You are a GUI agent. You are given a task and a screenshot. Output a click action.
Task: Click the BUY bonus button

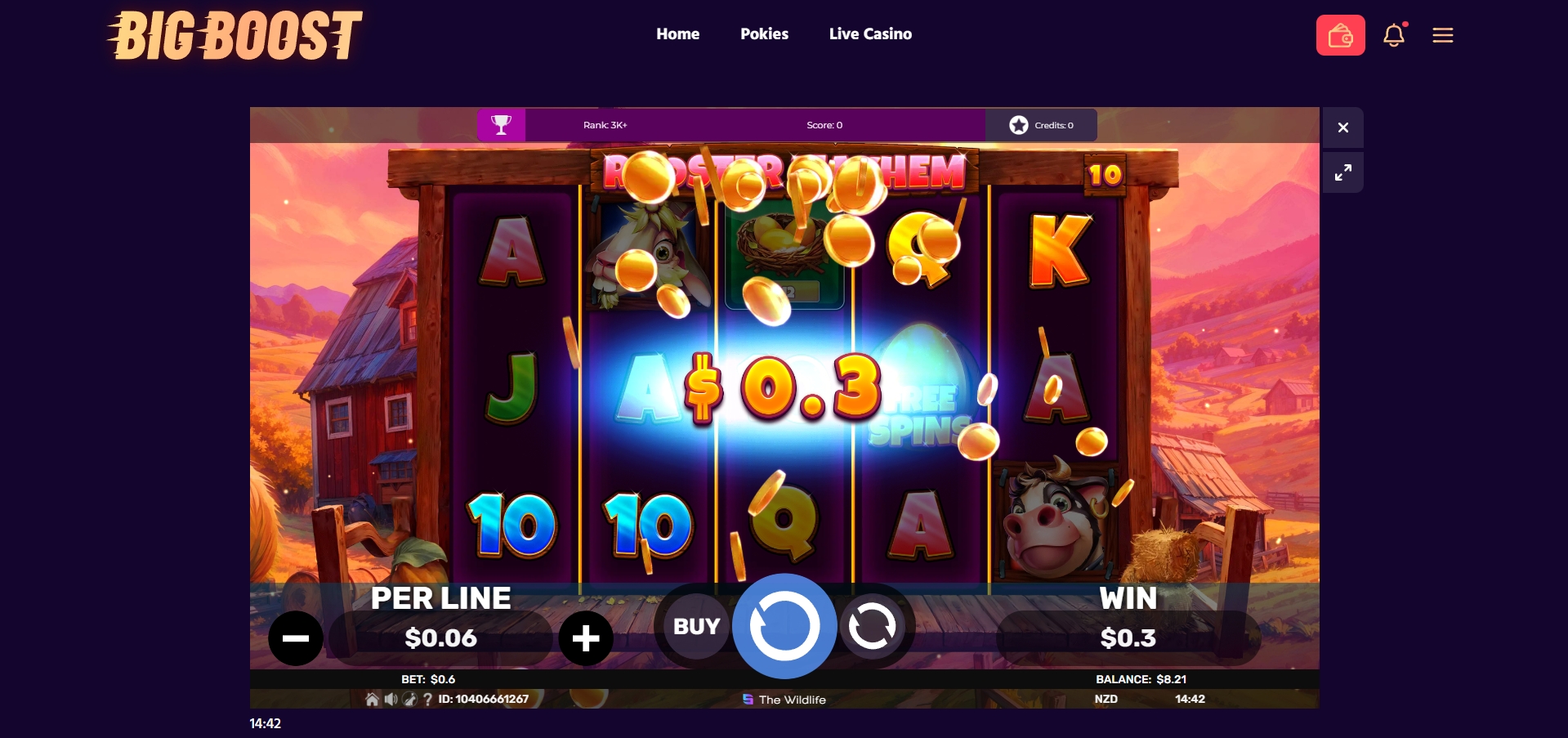[696, 626]
